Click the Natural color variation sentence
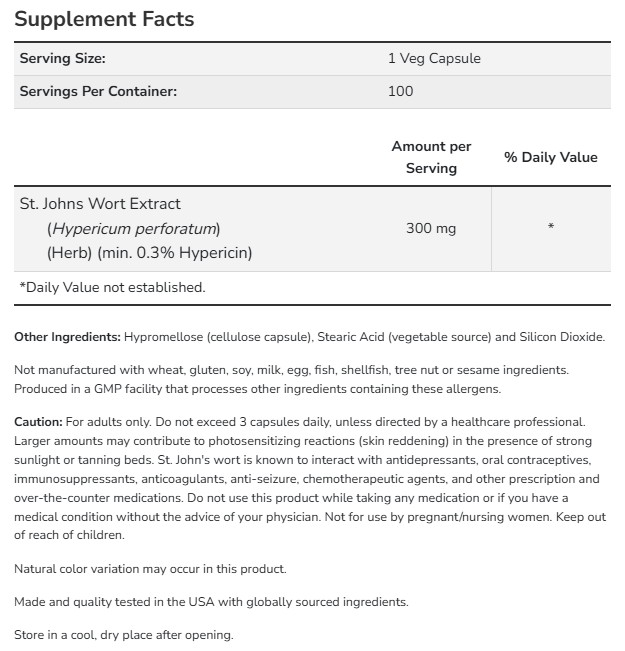 pyautogui.click(x=150, y=568)
